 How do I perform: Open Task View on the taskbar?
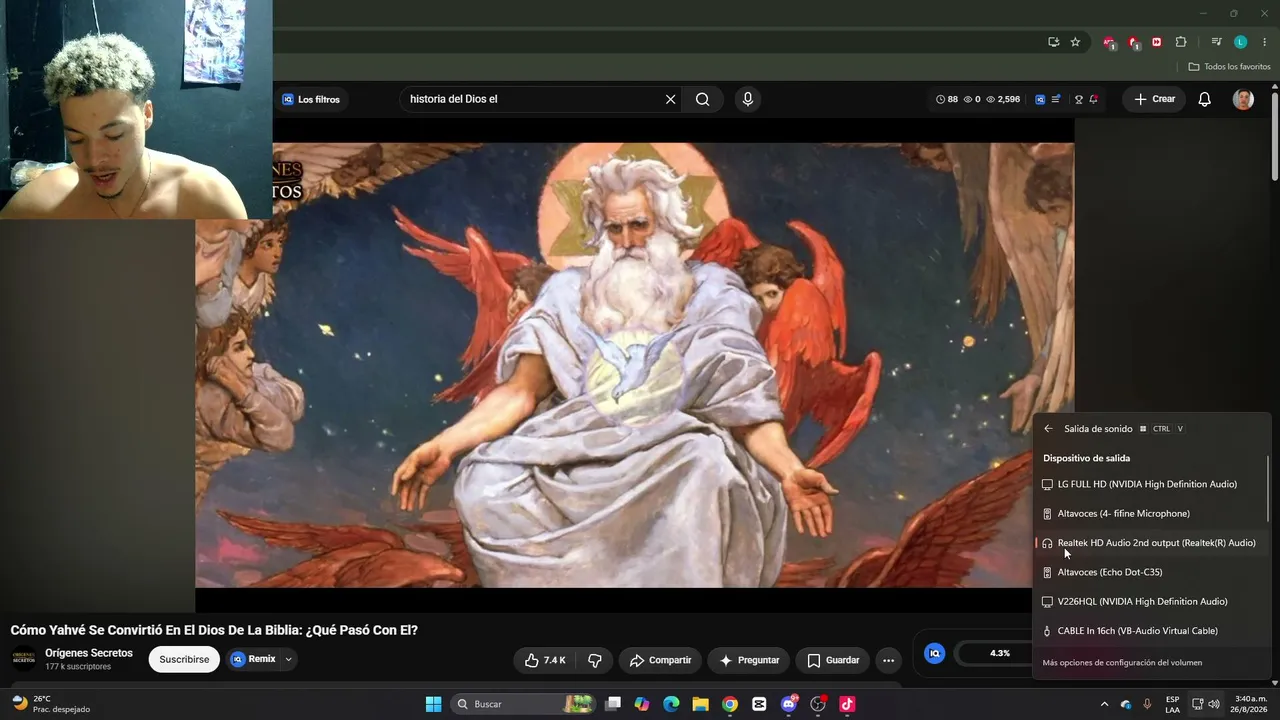pyautogui.click(x=613, y=704)
